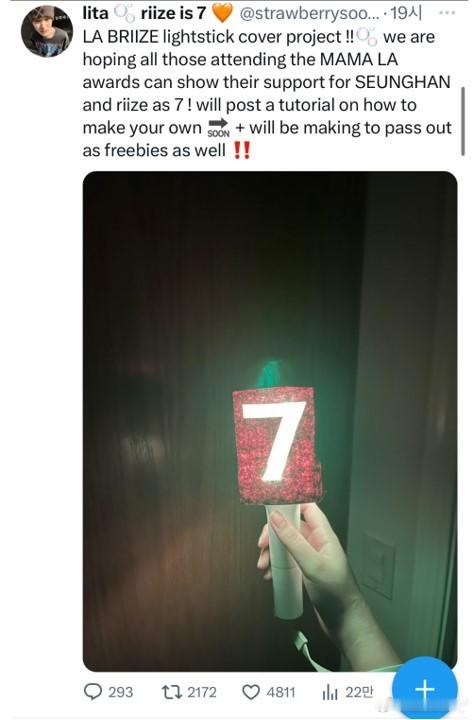Open the three-dot more options menu
This screenshot has width=474, height=720.
(447, 13)
